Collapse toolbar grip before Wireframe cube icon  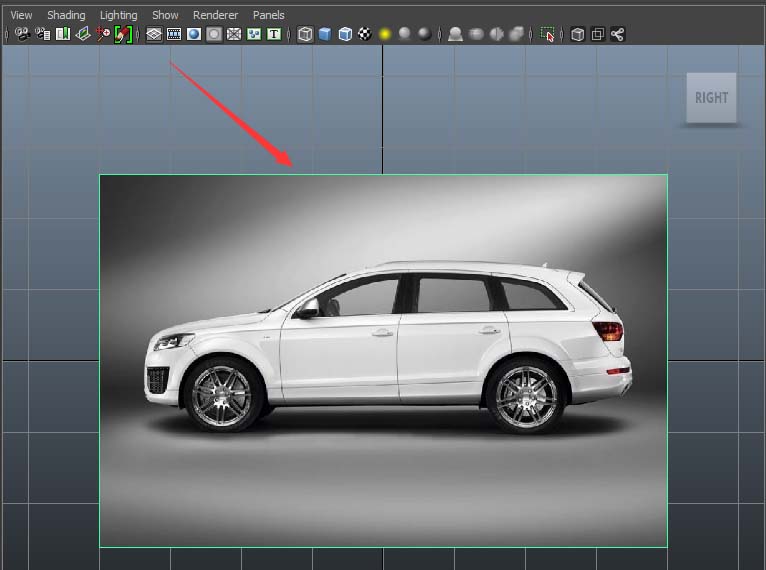(289, 34)
